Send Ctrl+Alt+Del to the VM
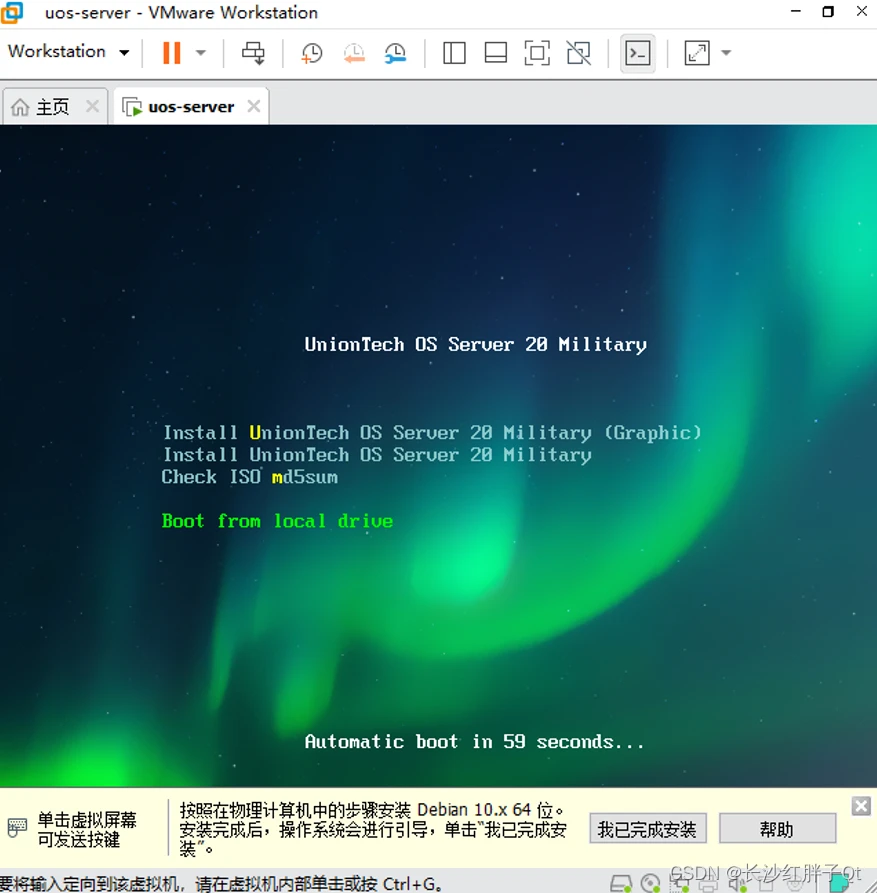Viewport: 877px width, 893px height. [253, 53]
